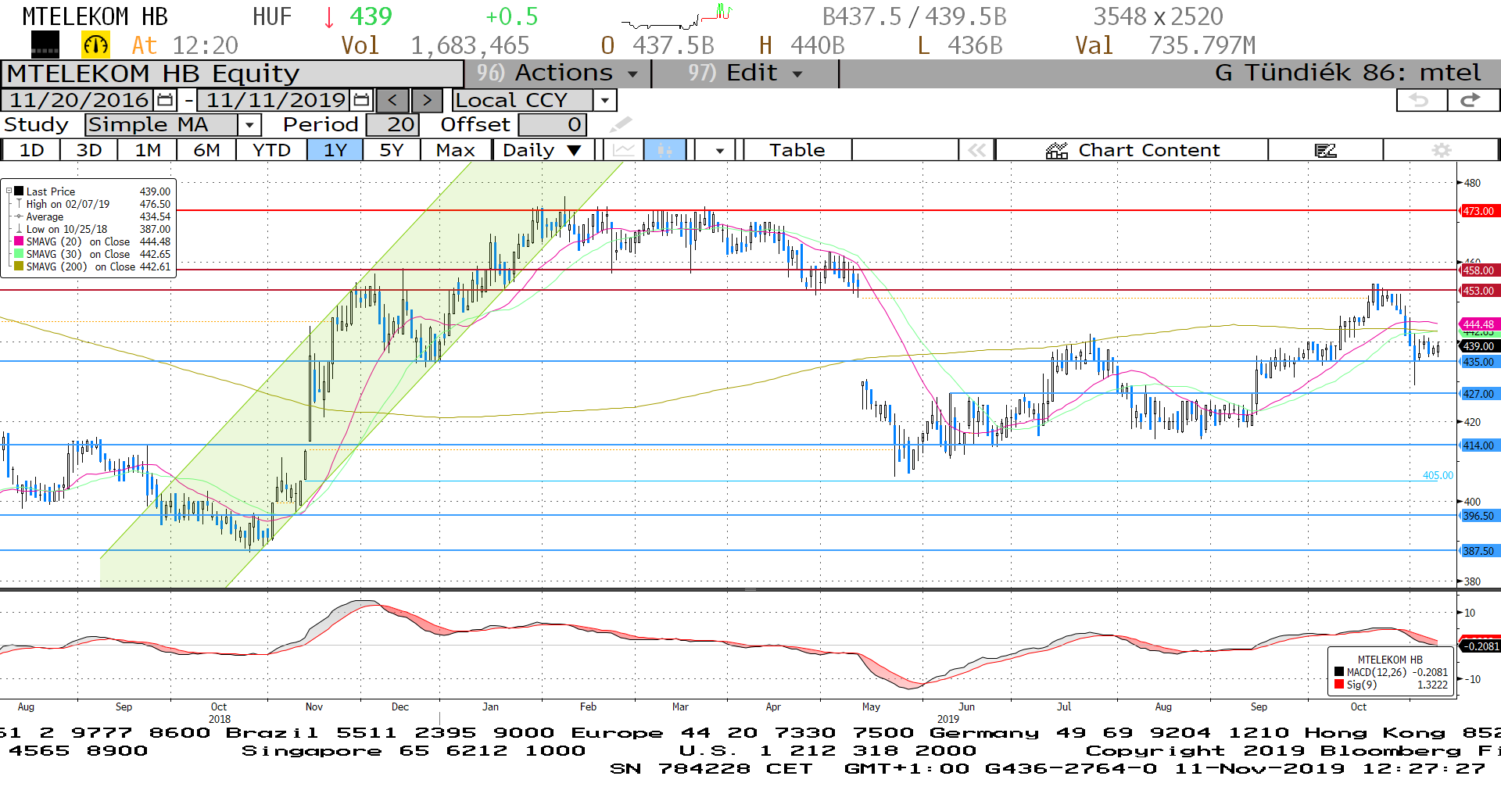Click the -0.2081 MACD axis label
The image size is (1501, 812).
(1480, 646)
